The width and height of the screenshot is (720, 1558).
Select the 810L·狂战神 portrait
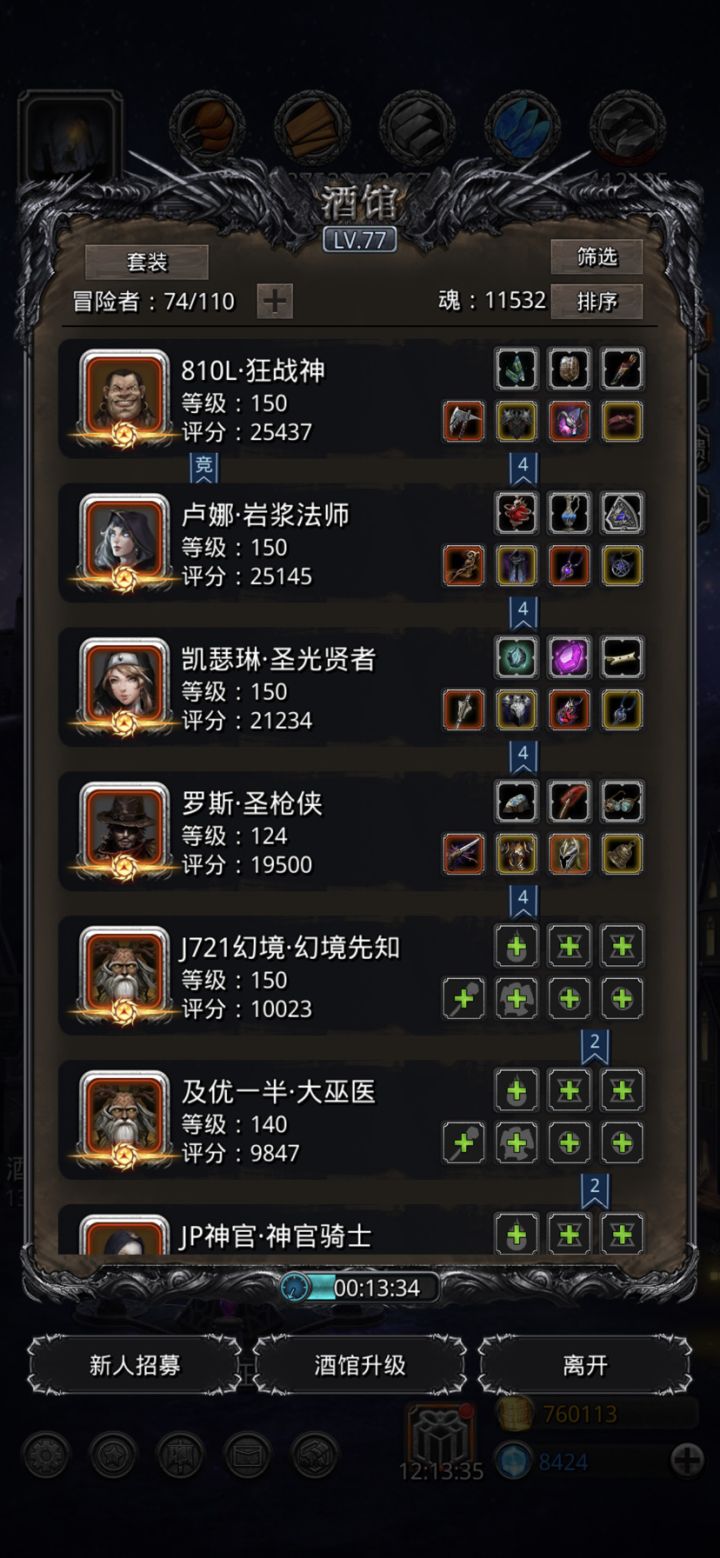[124, 397]
